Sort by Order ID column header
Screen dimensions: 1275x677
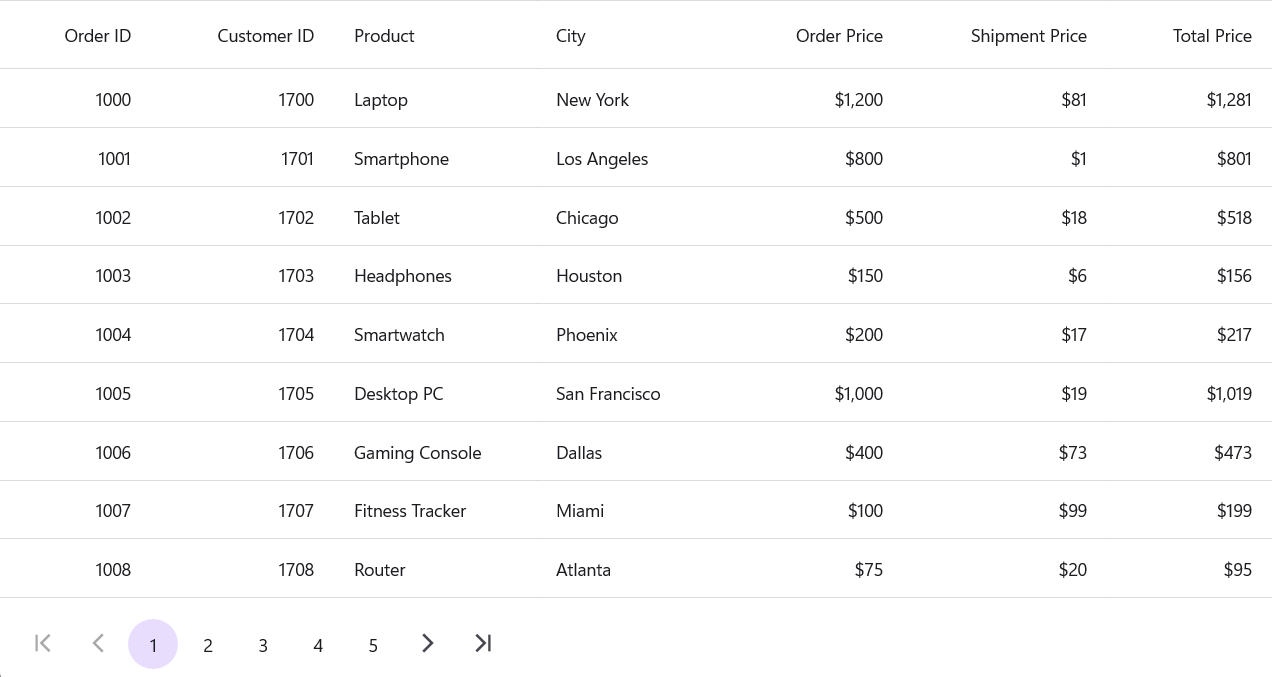tap(97, 36)
